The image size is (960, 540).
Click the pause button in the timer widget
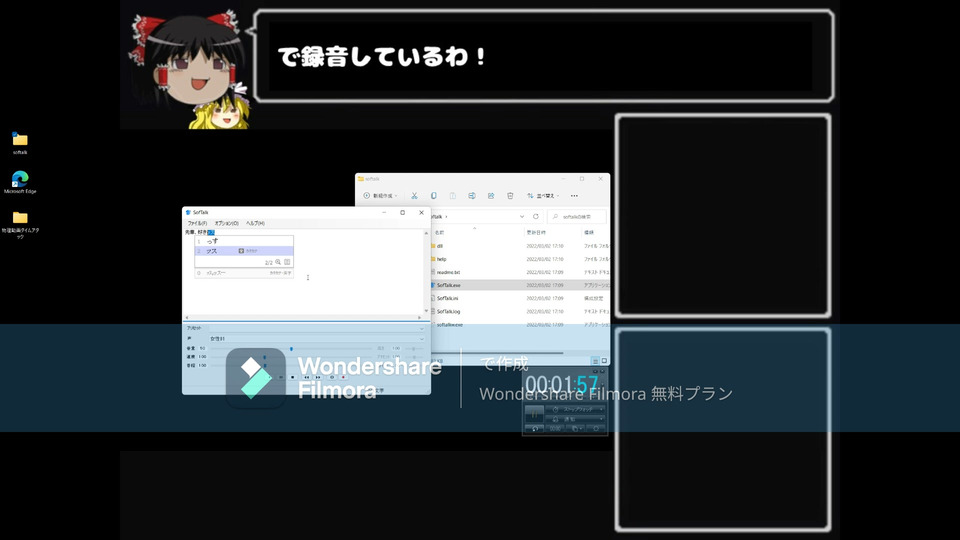[x=534, y=413]
